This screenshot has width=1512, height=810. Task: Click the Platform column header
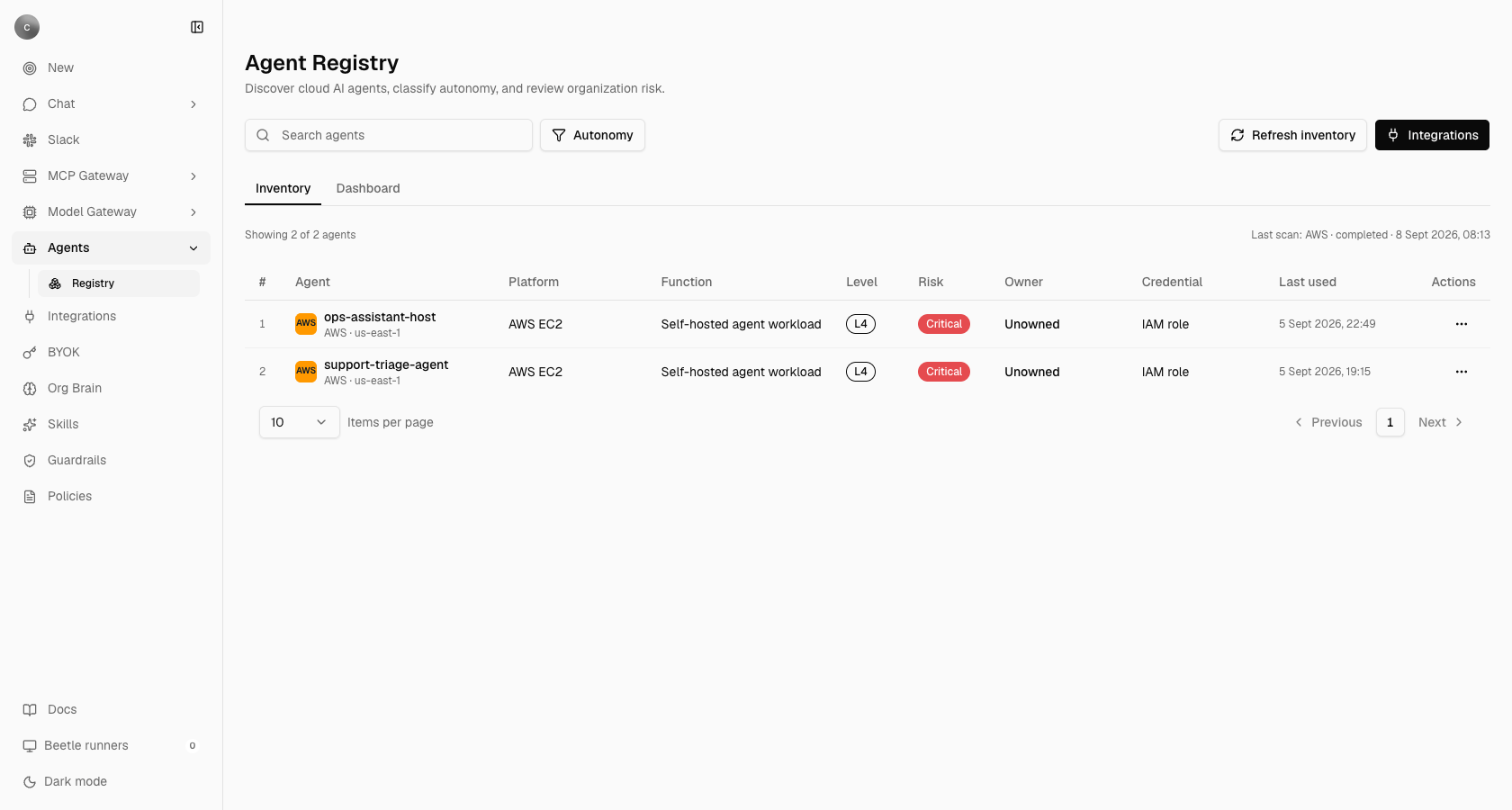click(534, 282)
